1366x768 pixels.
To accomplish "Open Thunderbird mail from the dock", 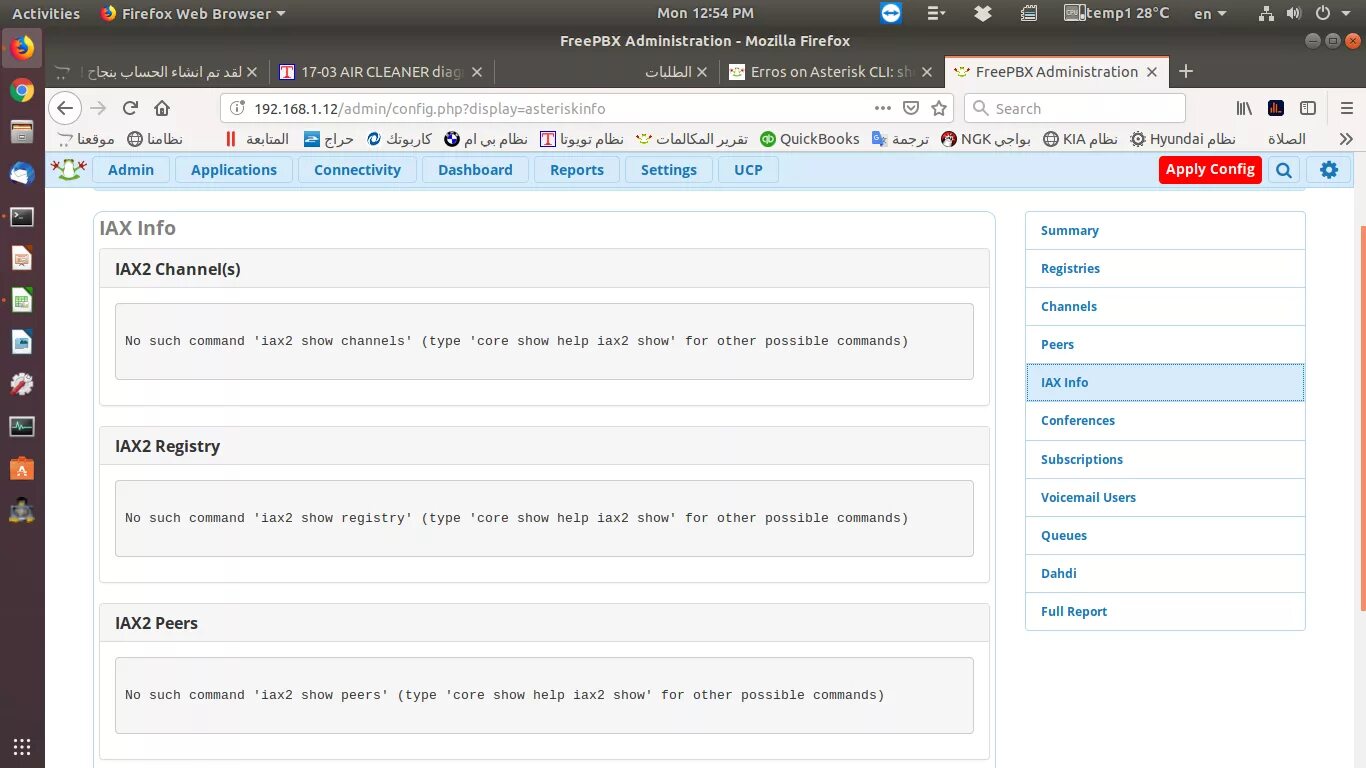I will point(22,174).
